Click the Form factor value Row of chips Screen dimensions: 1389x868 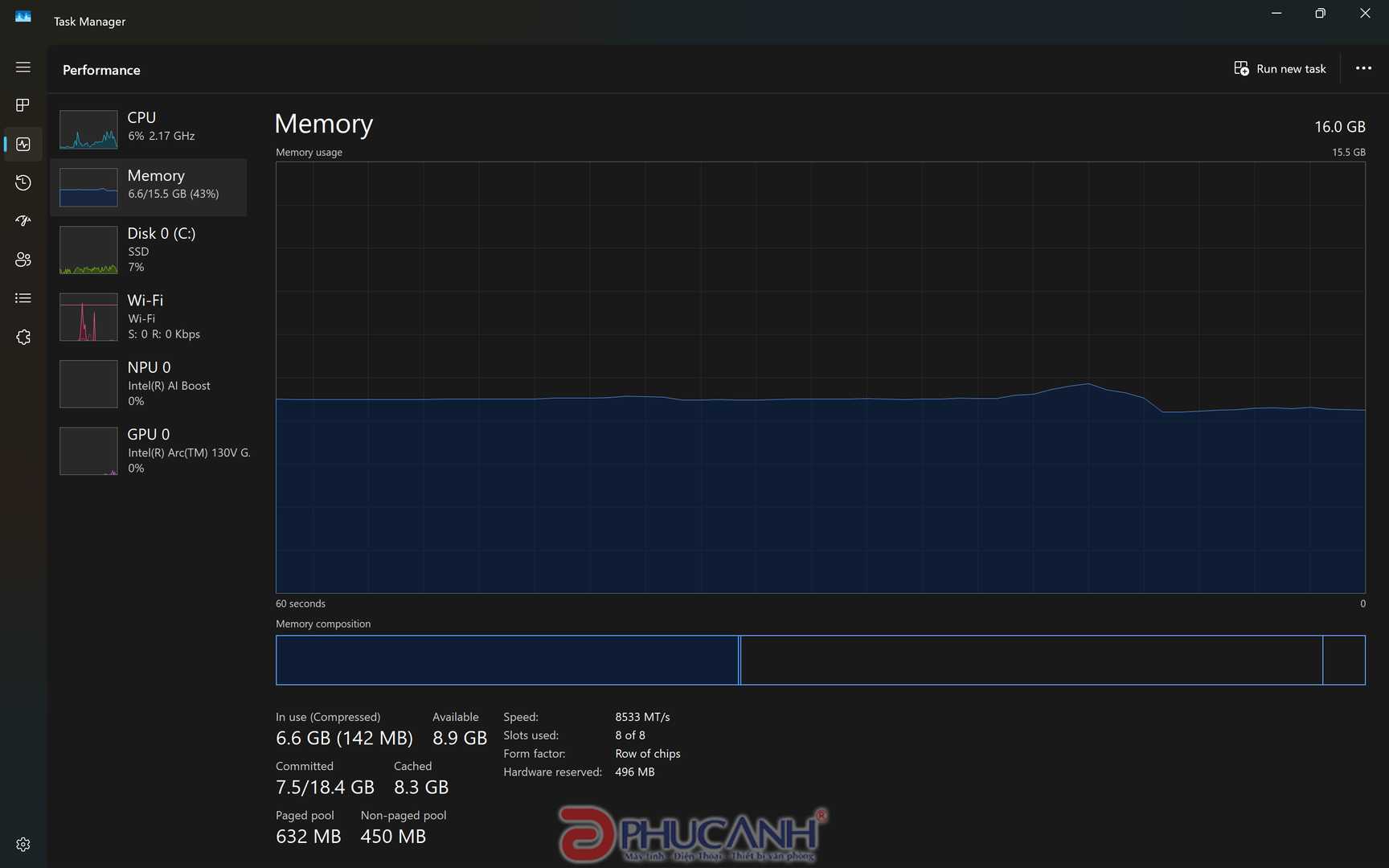[648, 754]
